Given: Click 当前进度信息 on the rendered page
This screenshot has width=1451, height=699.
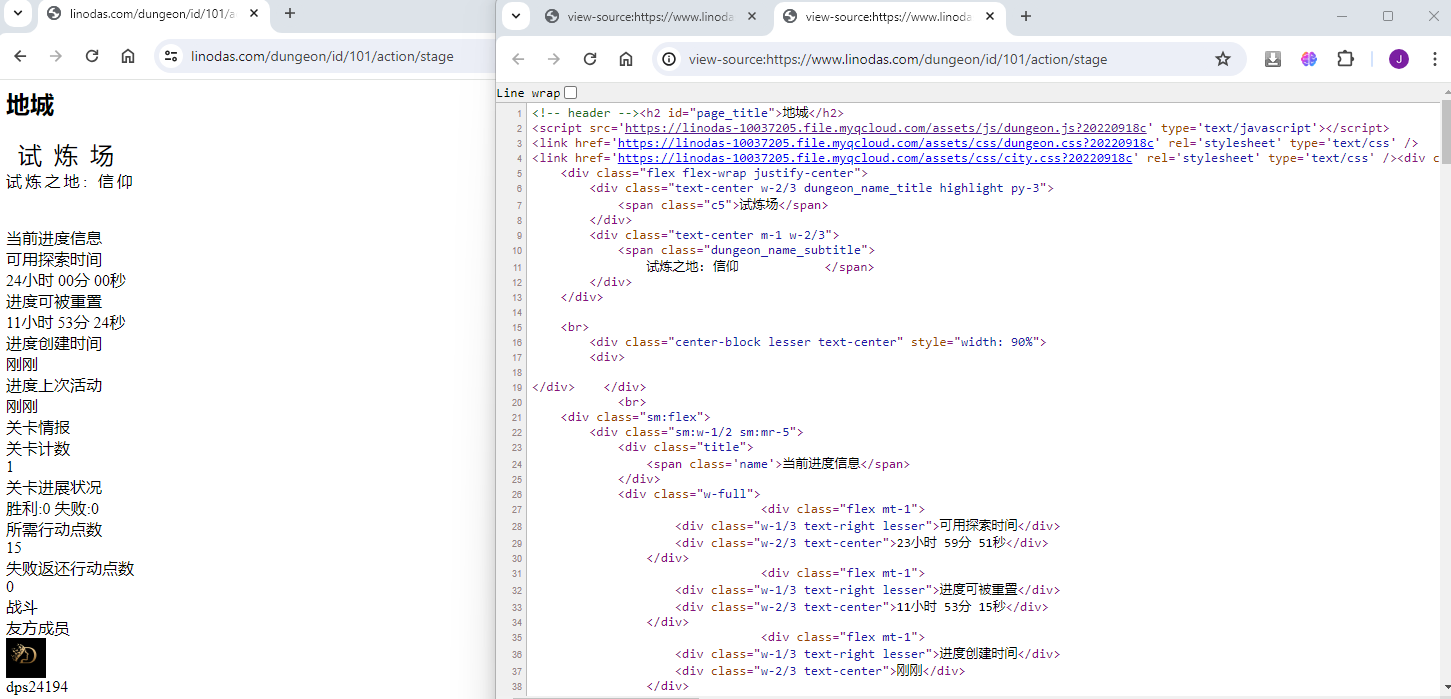Looking at the screenshot, I should point(54,239).
